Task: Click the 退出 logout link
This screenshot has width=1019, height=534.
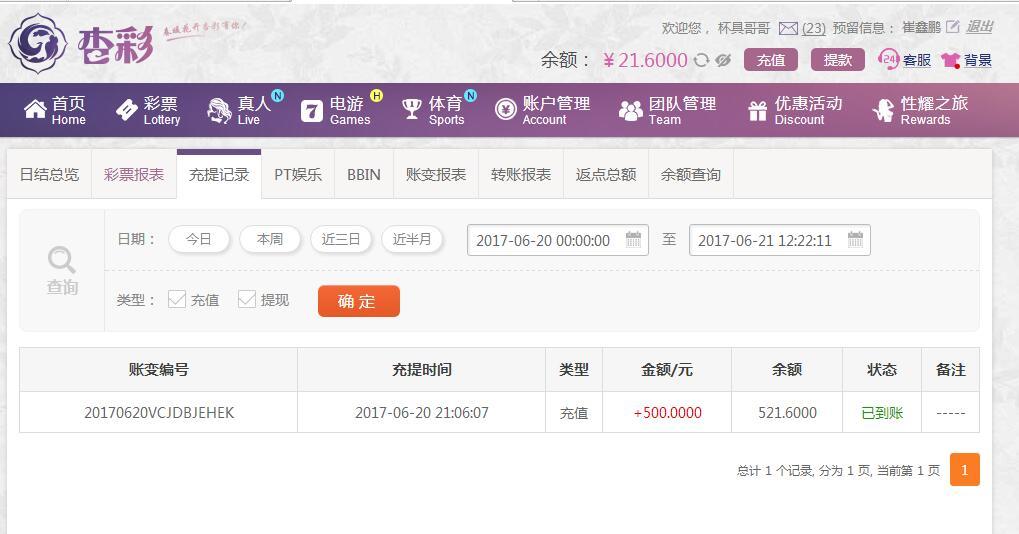Action: click(x=979, y=27)
